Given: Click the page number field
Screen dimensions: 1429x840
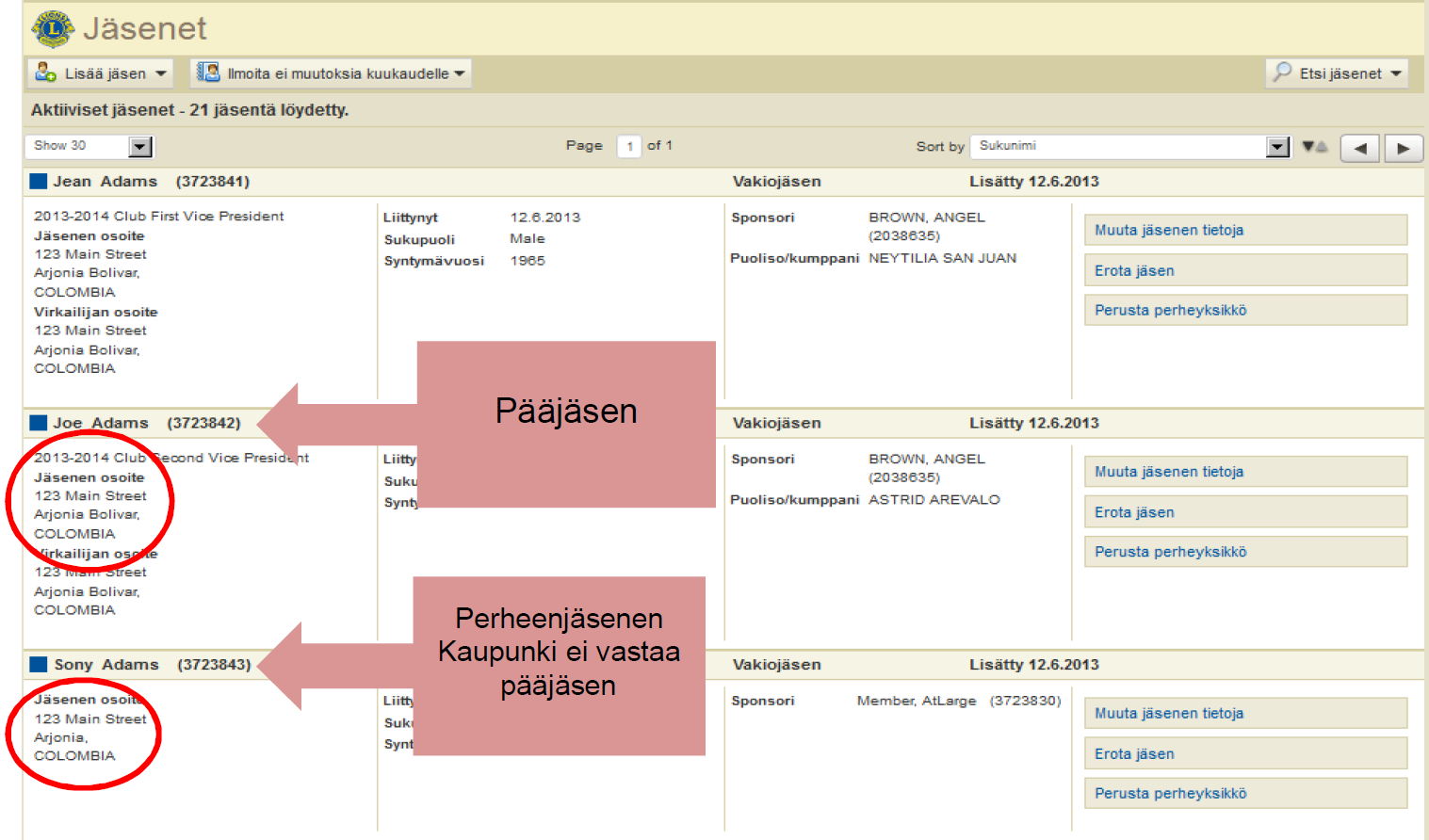Looking at the screenshot, I should 629,146.
